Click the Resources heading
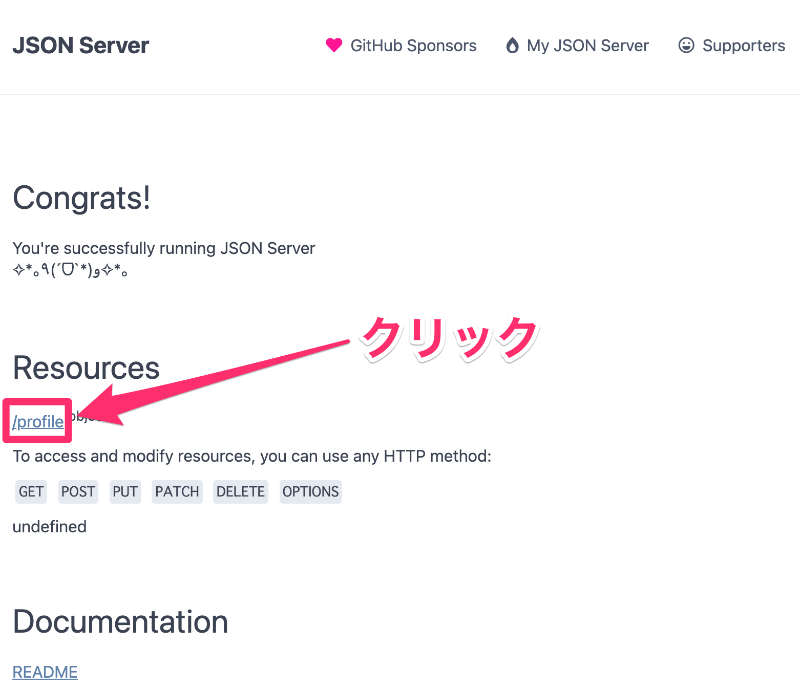The height and width of the screenshot is (691, 800). pyautogui.click(x=86, y=368)
